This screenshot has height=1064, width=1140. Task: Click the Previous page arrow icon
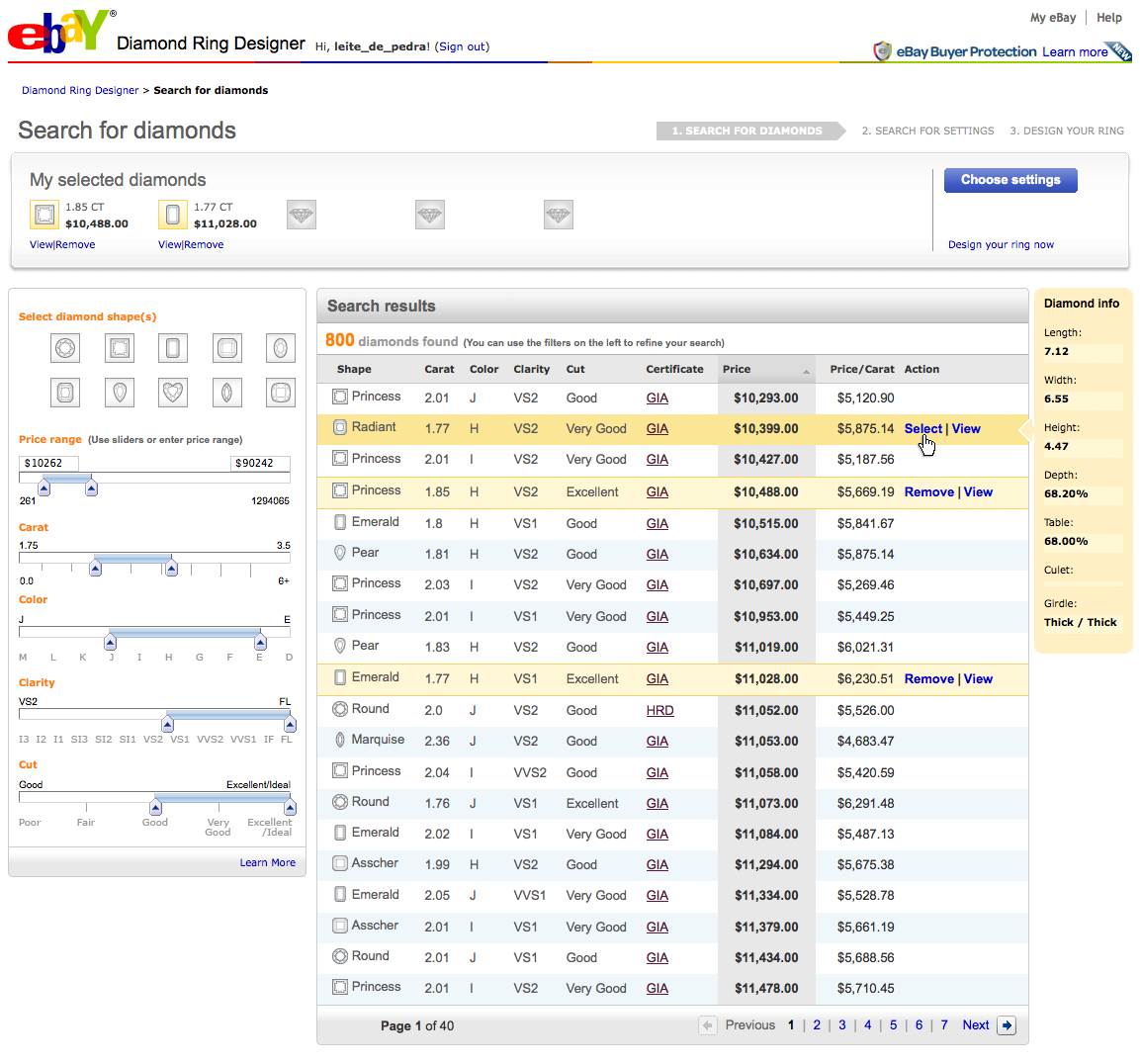(707, 1025)
